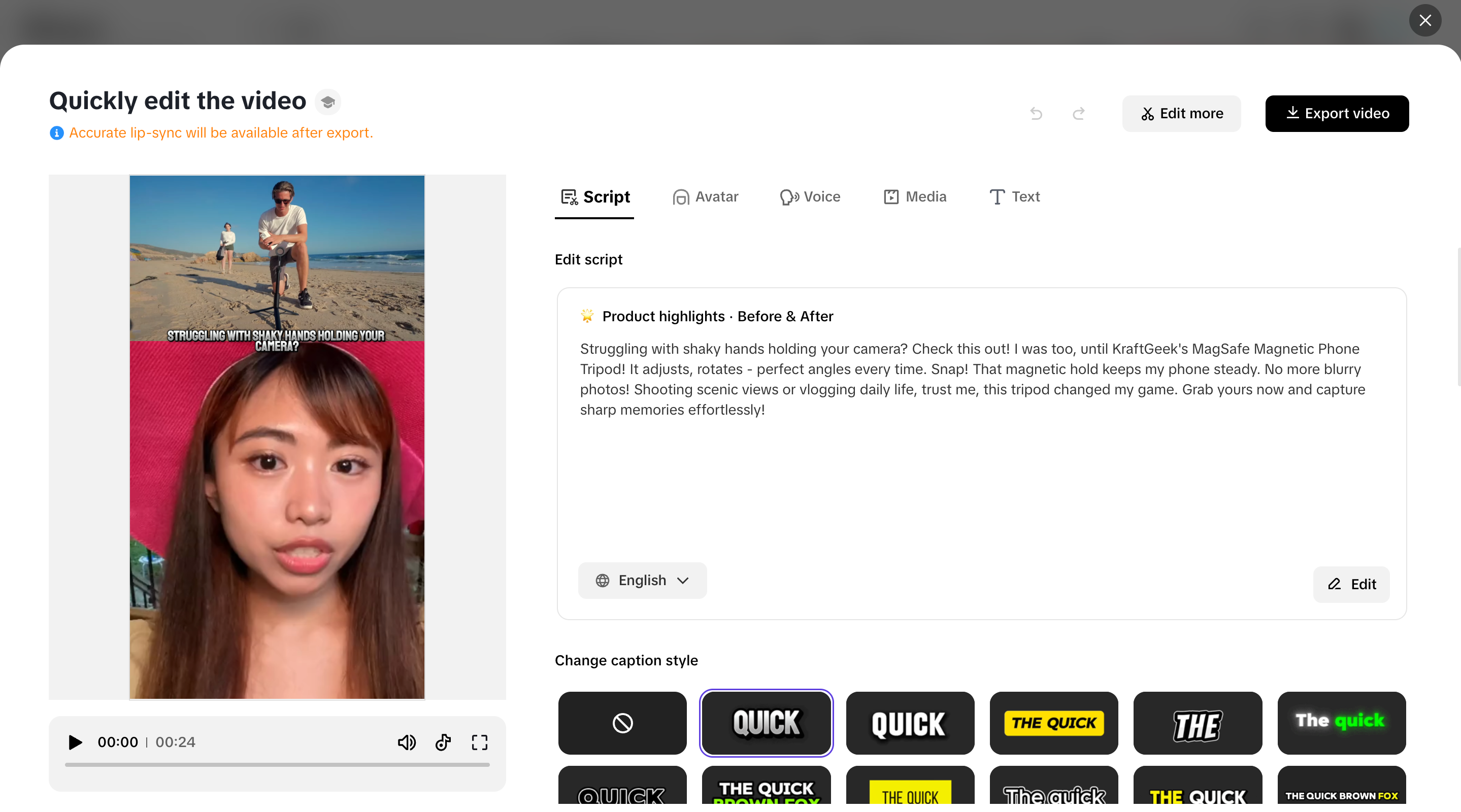Open the English language dropdown

(x=643, y=580)
